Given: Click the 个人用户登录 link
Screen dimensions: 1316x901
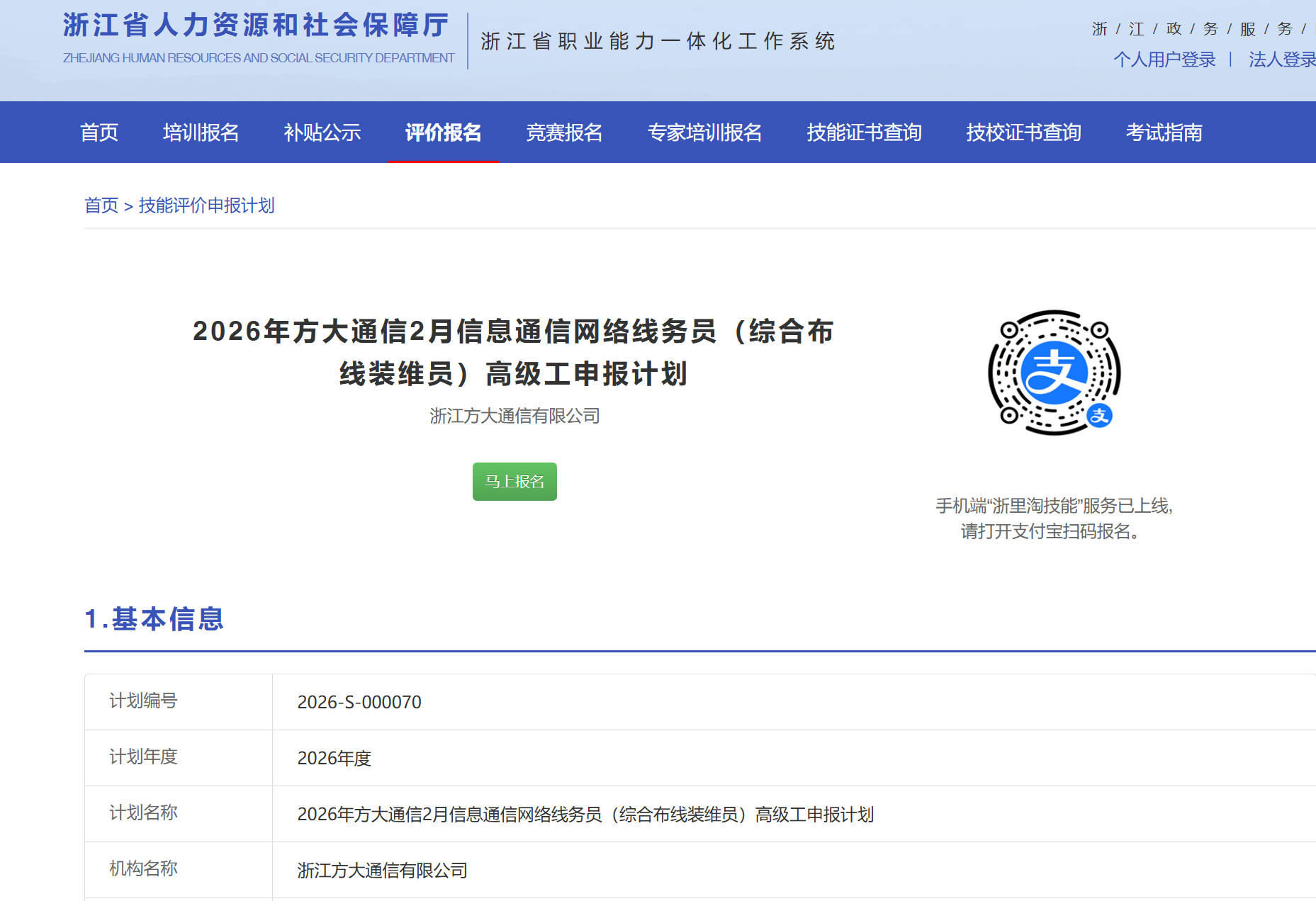Looking at the screenshot, I should 1164,59.
